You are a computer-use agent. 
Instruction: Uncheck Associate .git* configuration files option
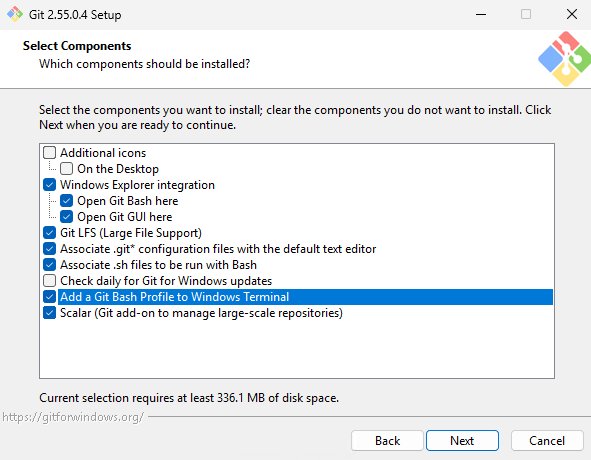click(49, 249)
